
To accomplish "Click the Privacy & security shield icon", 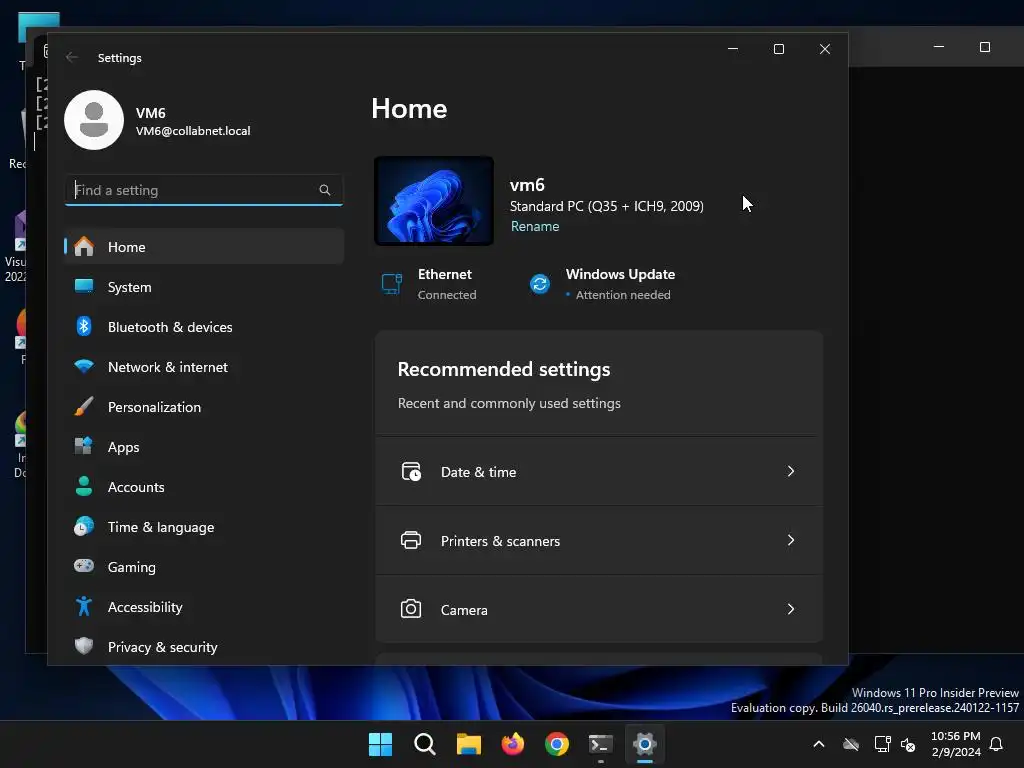I will point(84,646).
